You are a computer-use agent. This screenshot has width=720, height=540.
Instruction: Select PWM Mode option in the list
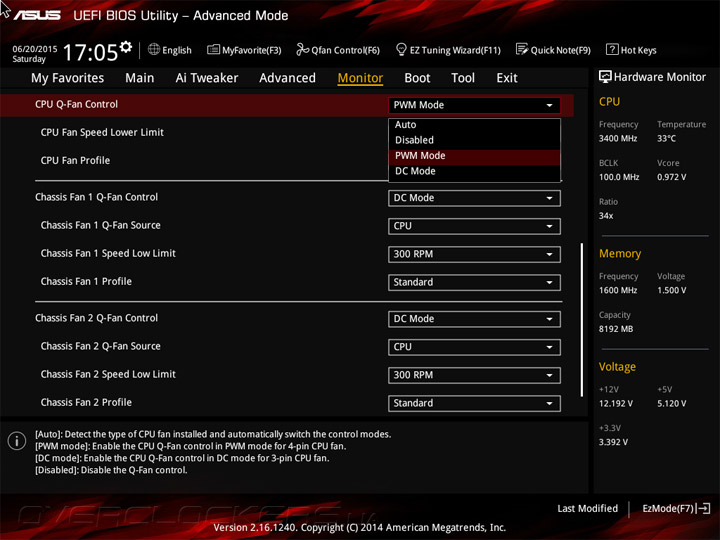coord(474,156)
